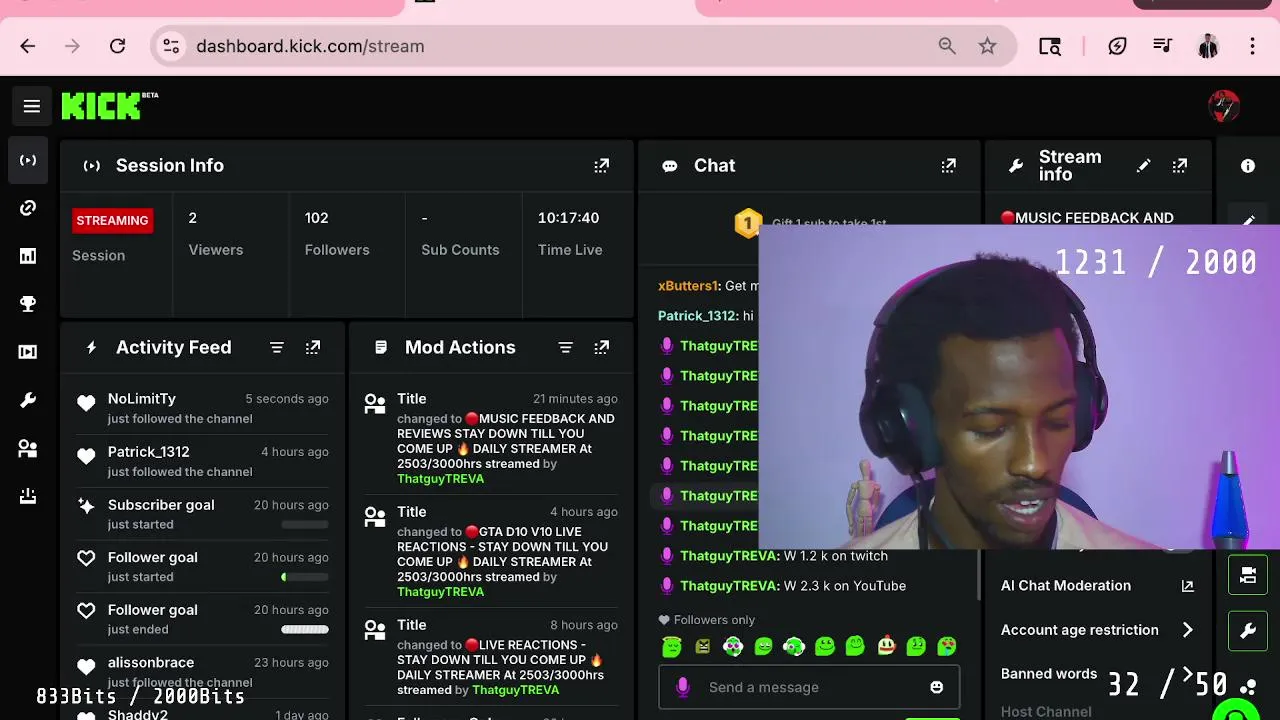Open AI Chat Moderation external link

coord(1187,586)
